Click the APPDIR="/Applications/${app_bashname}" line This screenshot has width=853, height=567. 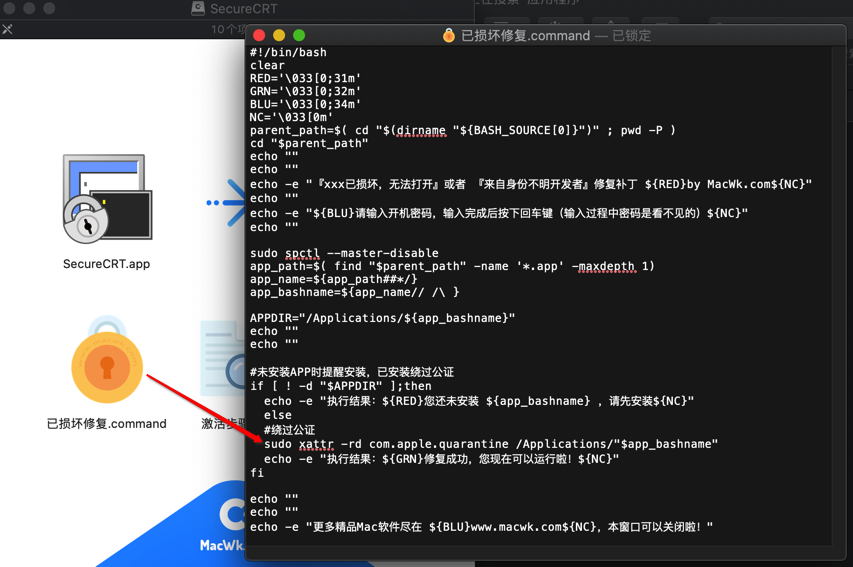coord(382,318)
